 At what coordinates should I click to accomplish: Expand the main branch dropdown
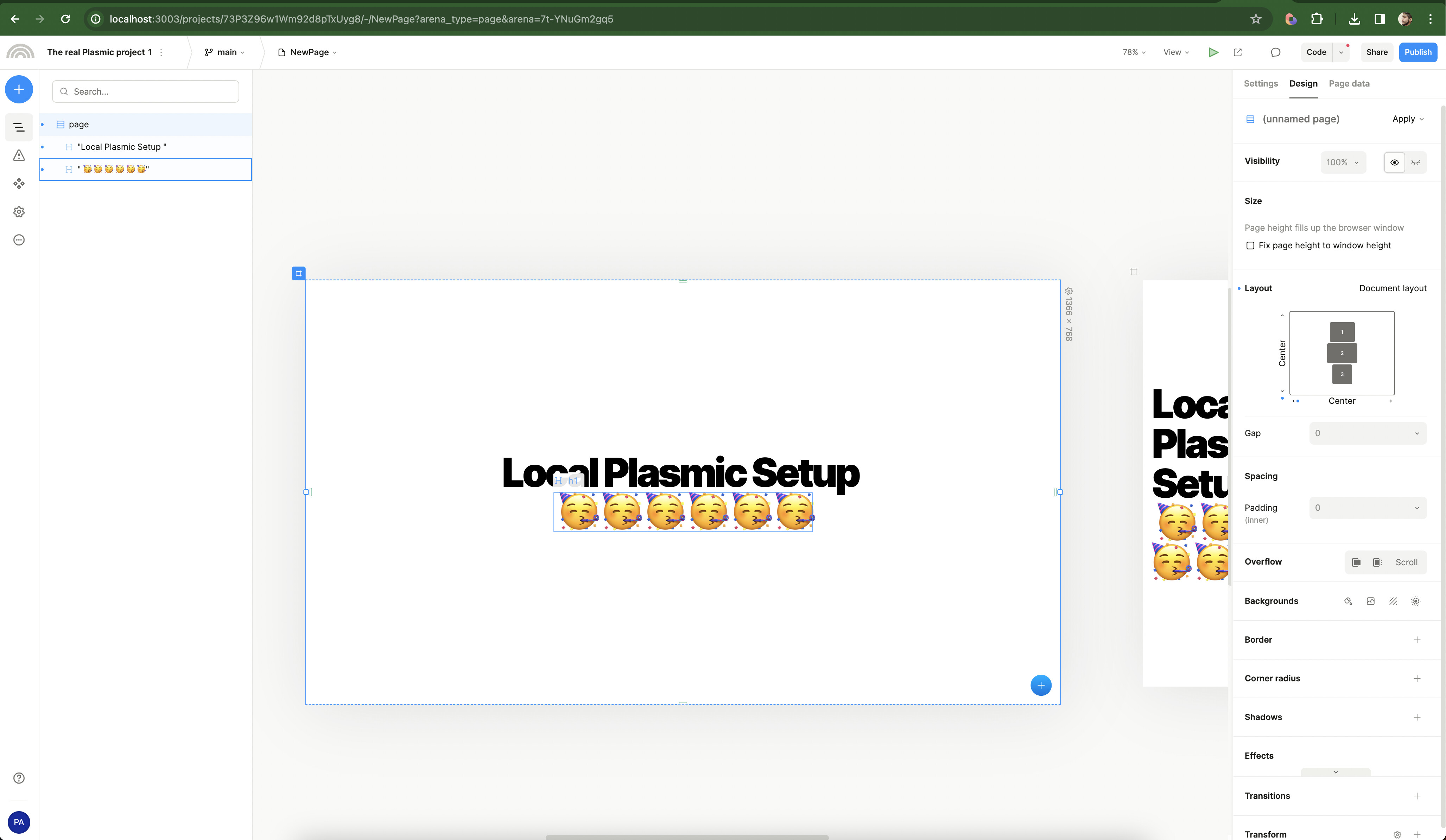(225, 52)
